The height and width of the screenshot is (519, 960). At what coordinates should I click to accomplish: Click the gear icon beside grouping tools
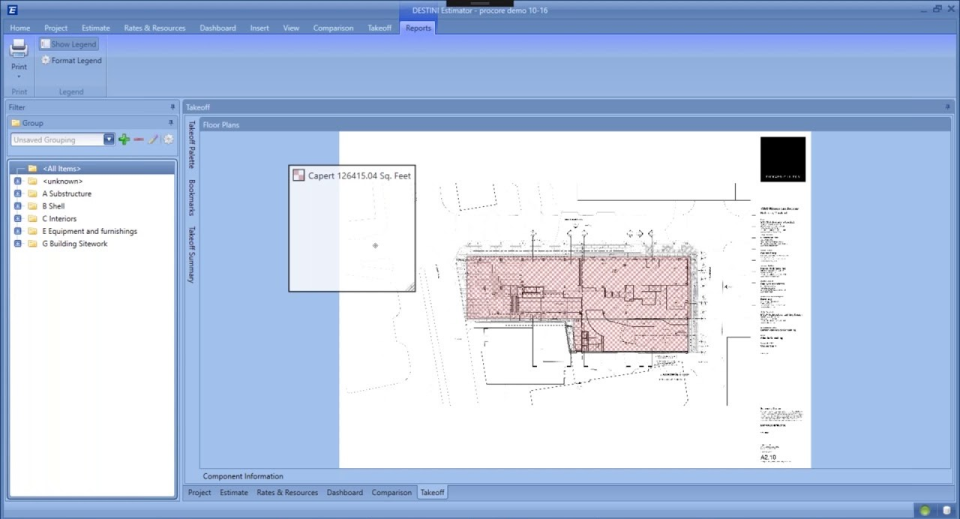(x=168, y=140)
